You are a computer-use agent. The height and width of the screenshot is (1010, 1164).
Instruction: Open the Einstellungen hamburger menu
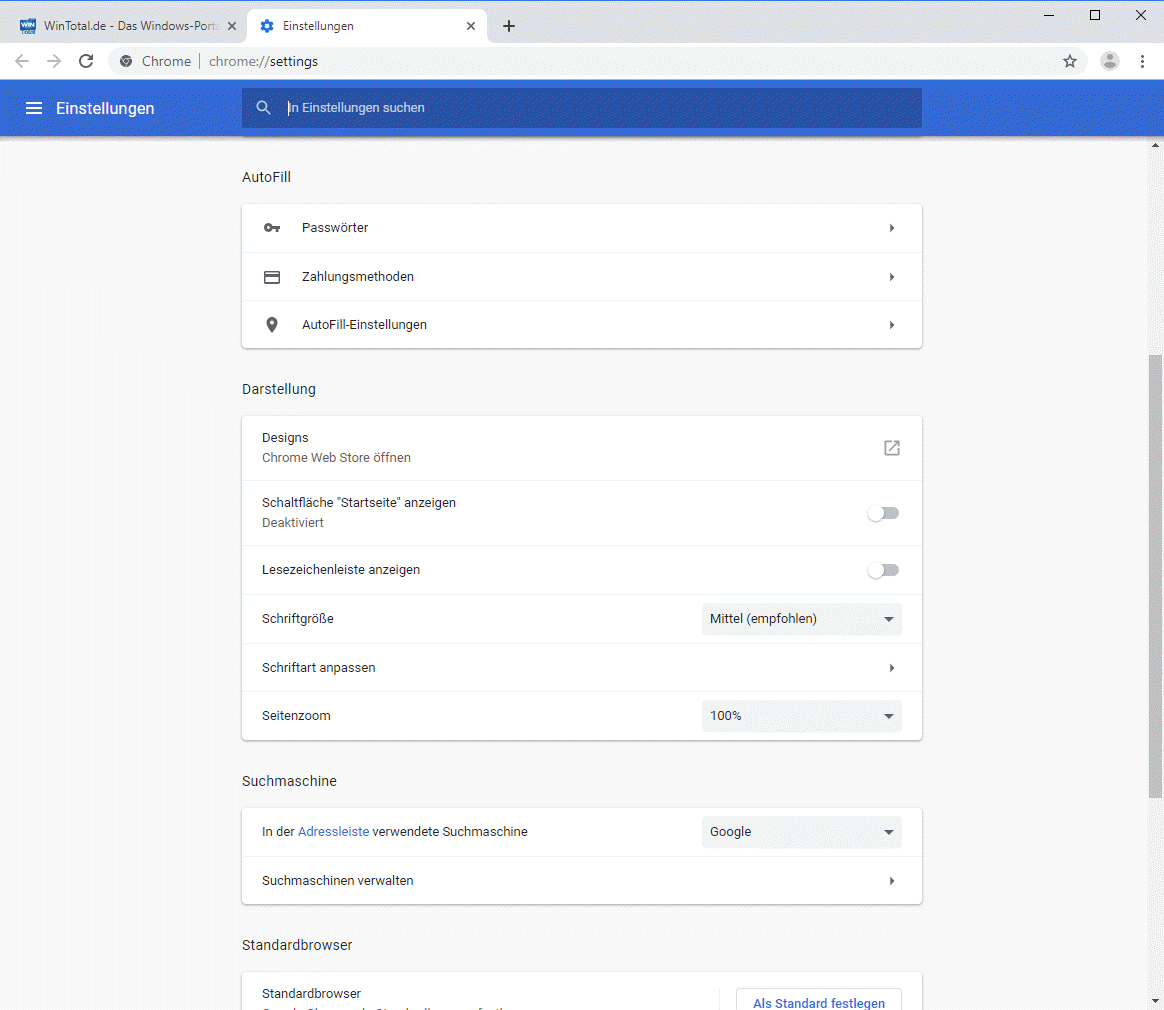click(x=34, y=108)
